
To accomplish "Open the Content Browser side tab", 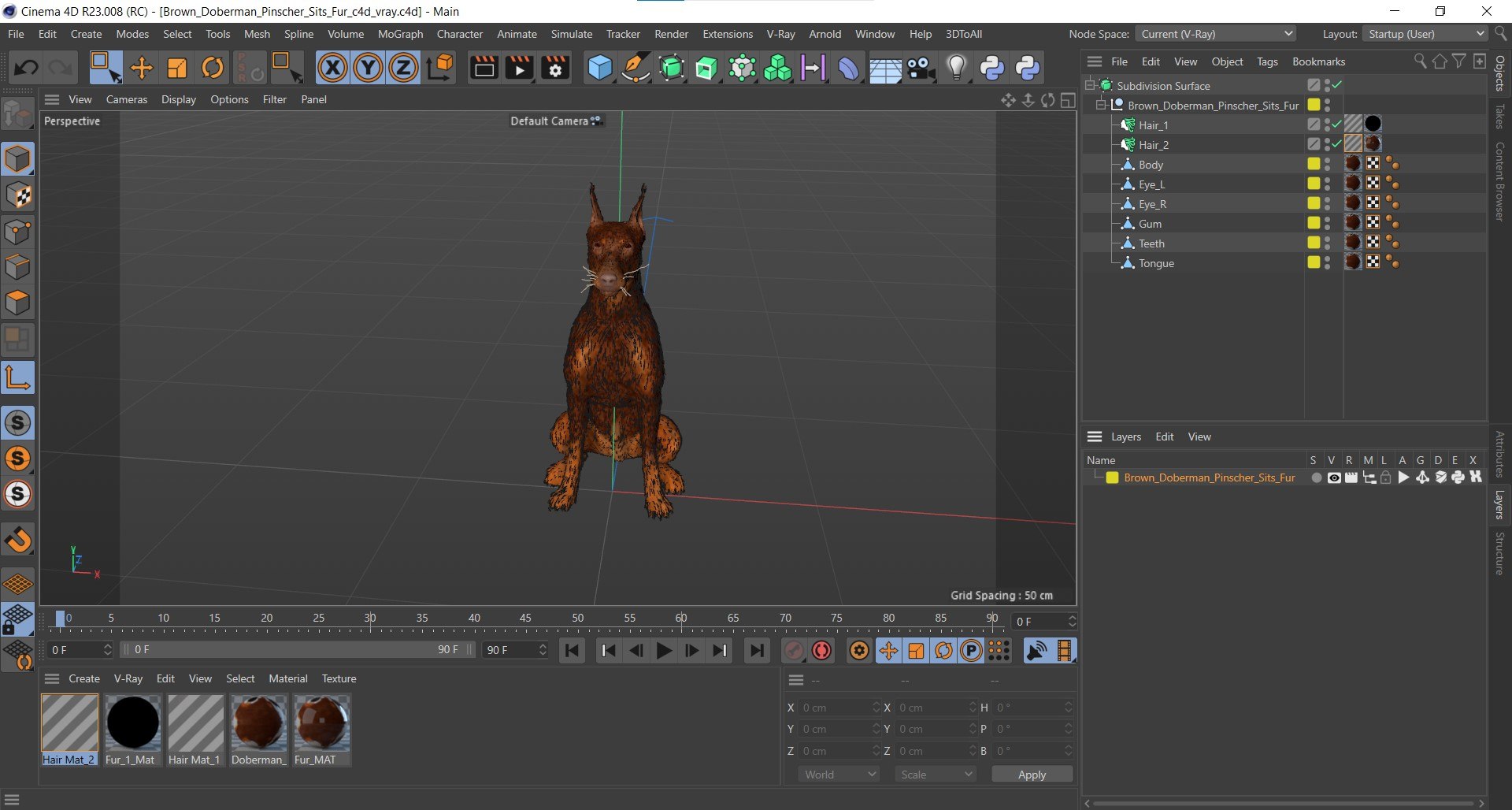I will [x=1499, y=180].
